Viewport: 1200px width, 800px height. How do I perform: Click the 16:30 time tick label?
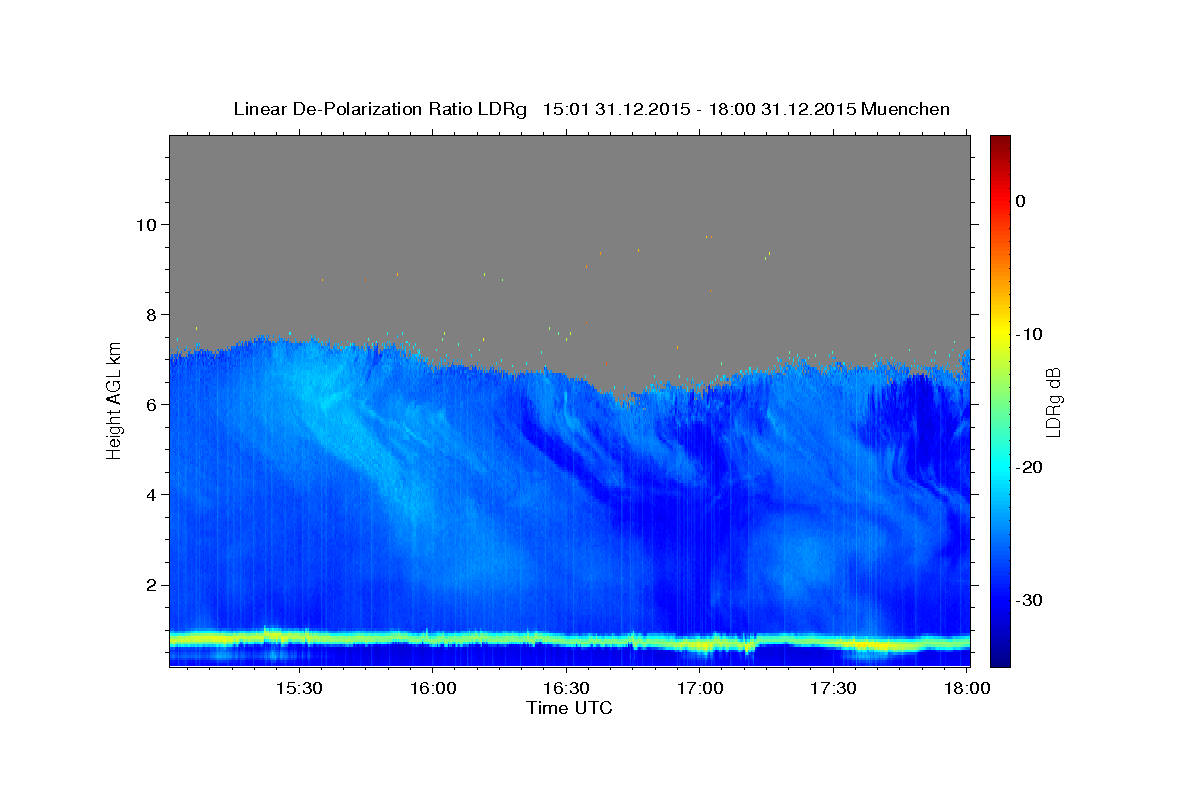click(566, 689)
